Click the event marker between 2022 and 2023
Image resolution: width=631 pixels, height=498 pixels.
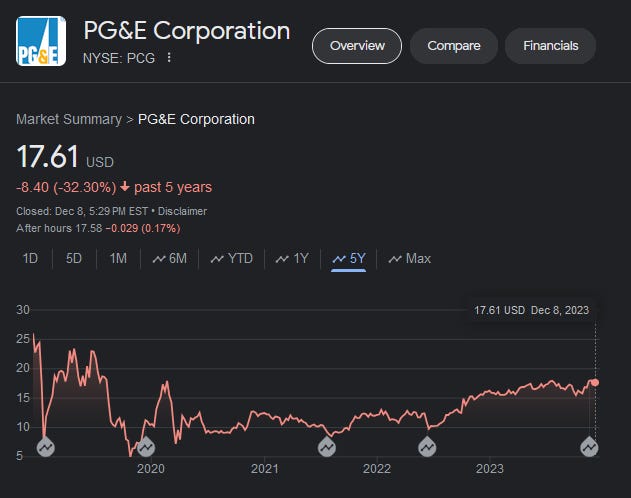click(x=427, y=447)
